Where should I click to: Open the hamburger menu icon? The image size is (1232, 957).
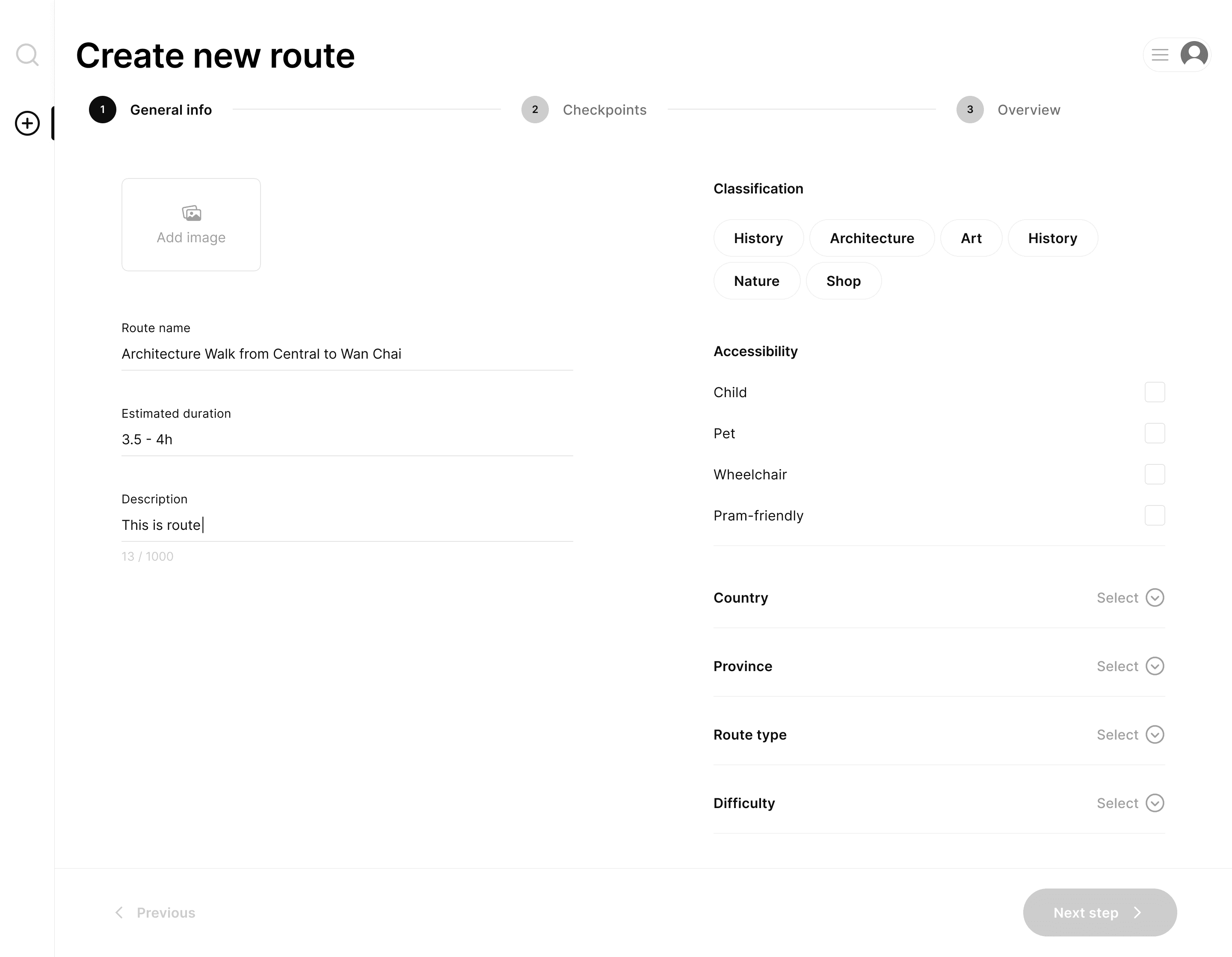(x=1160, y=55)
